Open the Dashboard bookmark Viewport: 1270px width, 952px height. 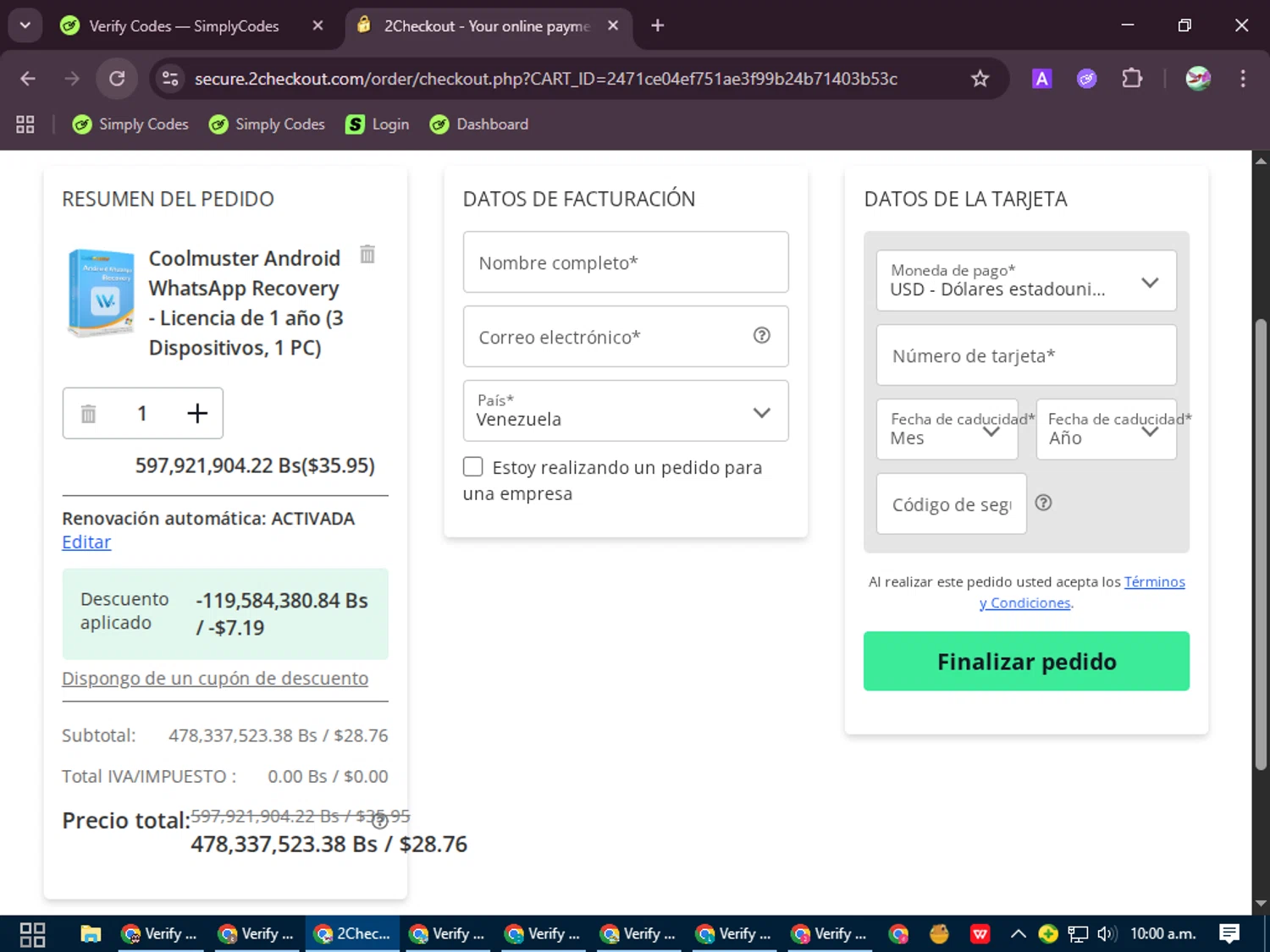[479, 124]
